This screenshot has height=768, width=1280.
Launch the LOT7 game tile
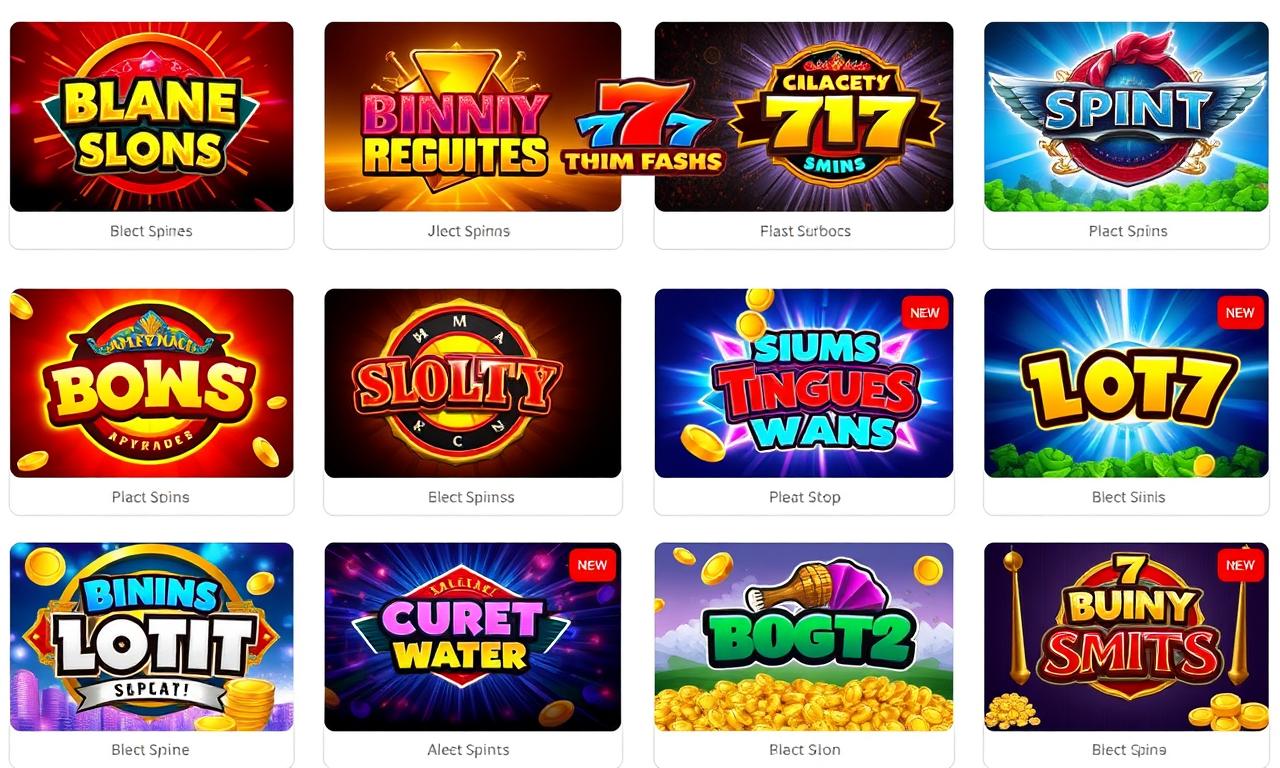click(x=1126, y=383)
